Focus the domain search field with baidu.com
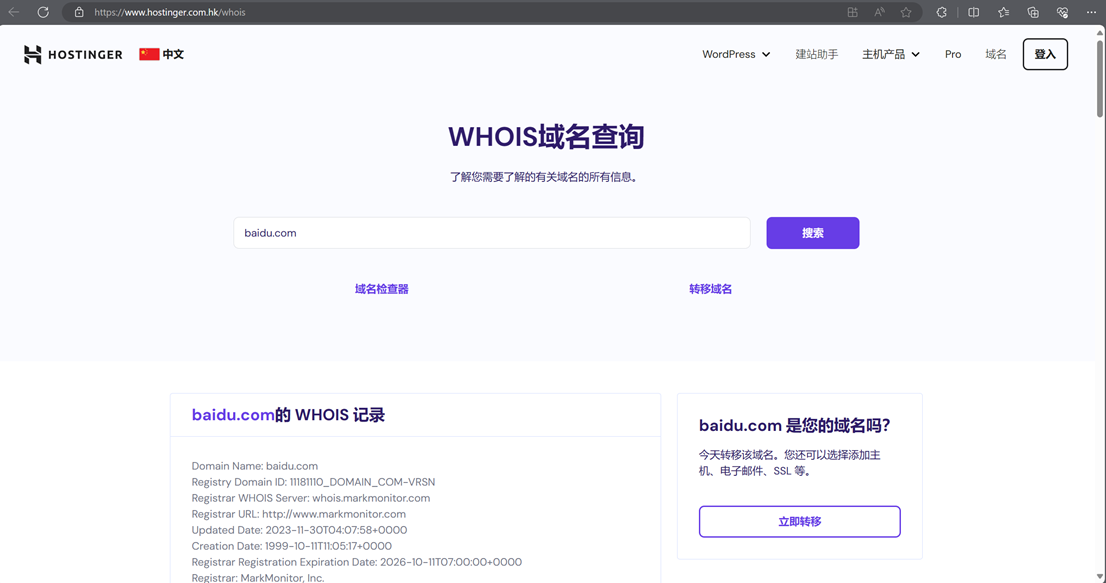This screenshot has width=1106, height=583. [492, 233]
